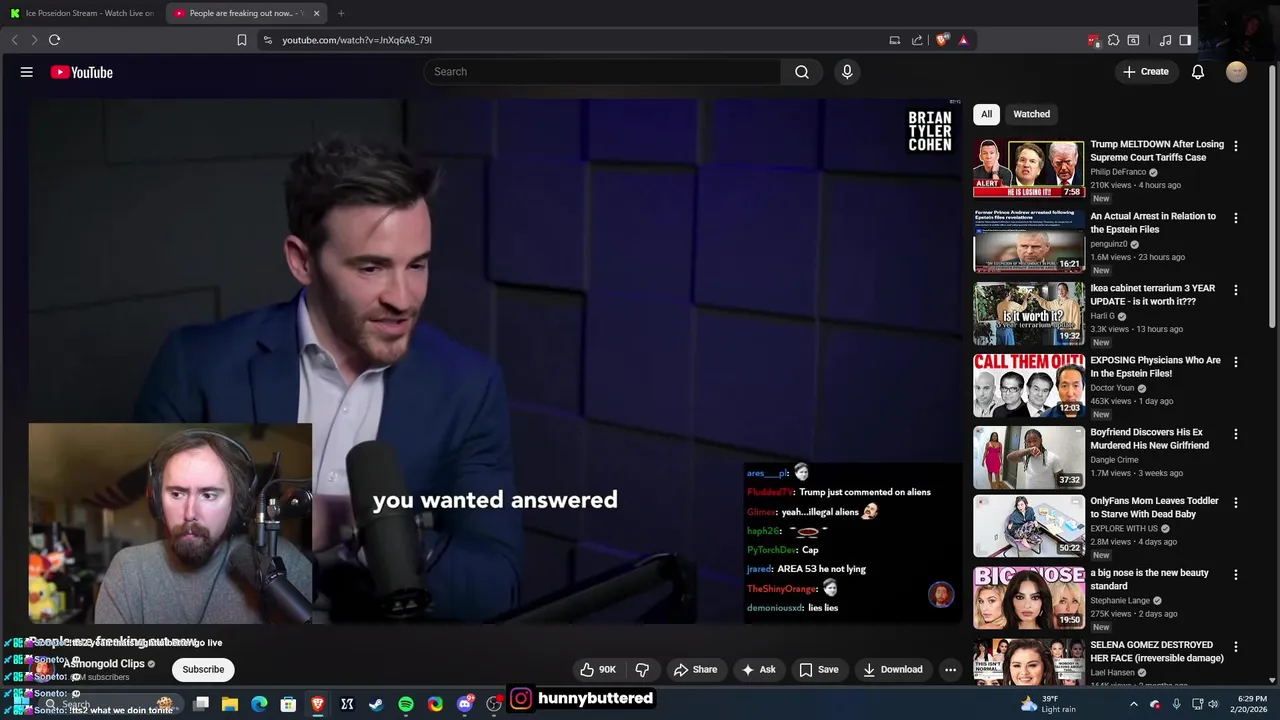Open Stephanie Lange channel link
1280x720 pixels.
coord(1120,601)
